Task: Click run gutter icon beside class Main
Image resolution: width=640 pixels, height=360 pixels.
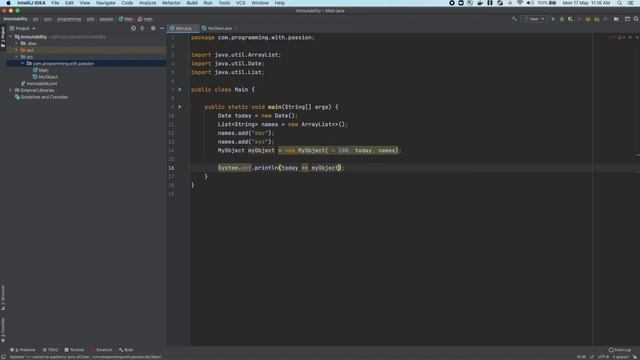Action: pos(180,89)
